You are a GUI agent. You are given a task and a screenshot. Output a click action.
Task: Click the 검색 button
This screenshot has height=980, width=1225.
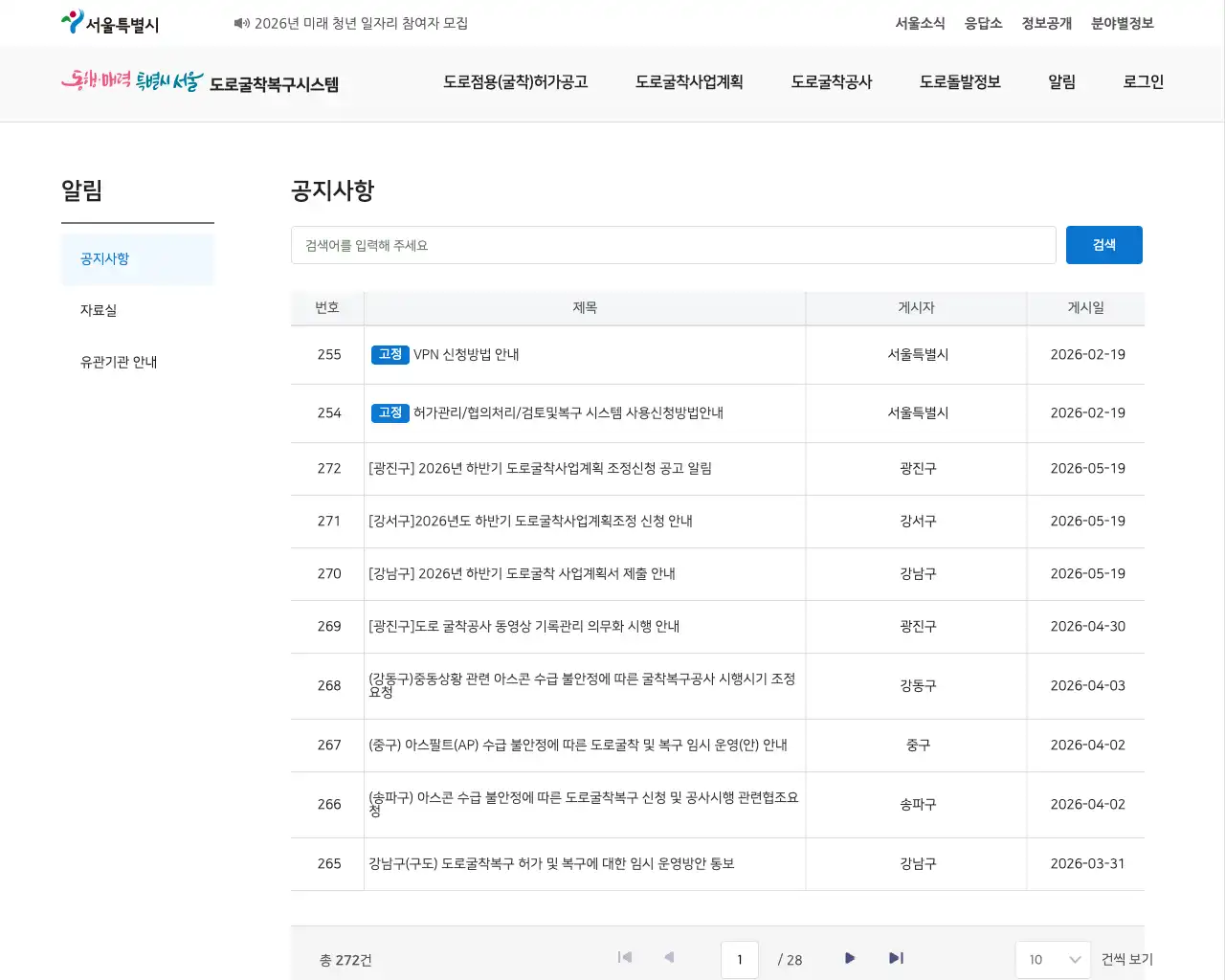coord(1104,245)
